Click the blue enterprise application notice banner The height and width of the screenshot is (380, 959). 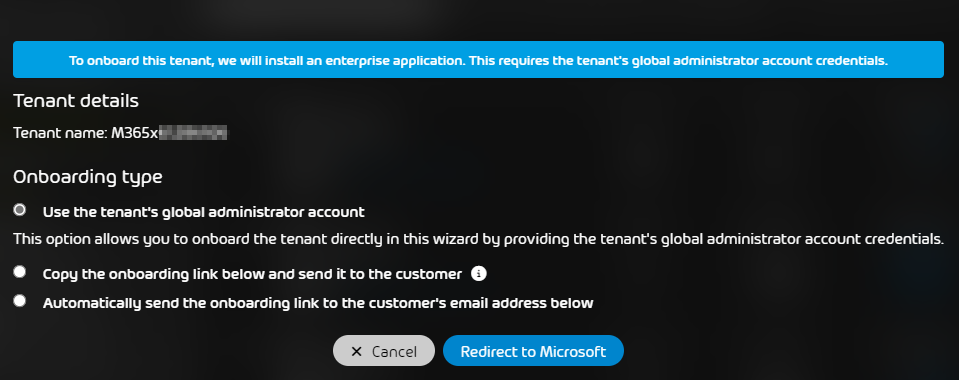(x=478, y=59)
